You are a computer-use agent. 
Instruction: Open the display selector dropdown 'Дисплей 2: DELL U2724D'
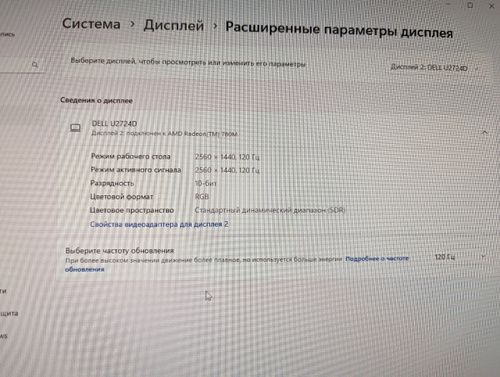[x=435, y=68]
